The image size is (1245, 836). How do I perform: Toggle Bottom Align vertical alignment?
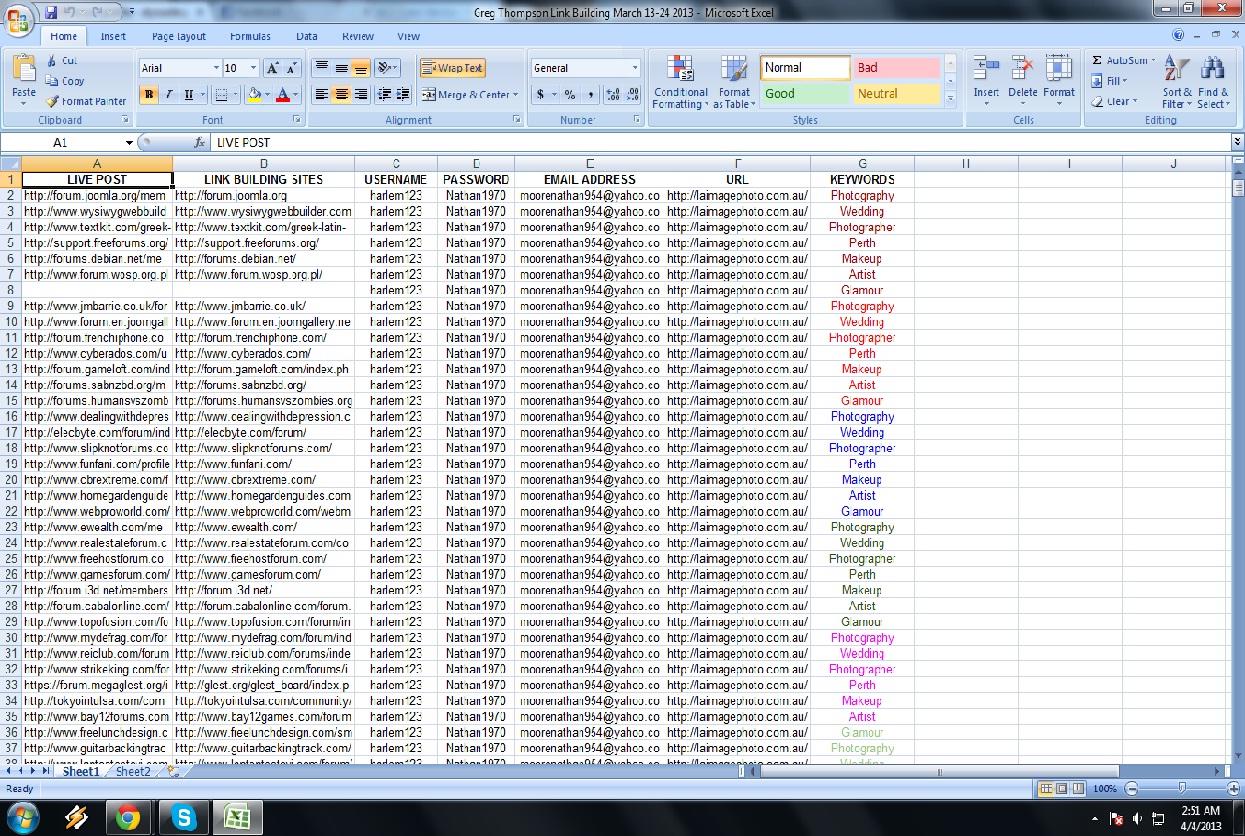[360, 68]
